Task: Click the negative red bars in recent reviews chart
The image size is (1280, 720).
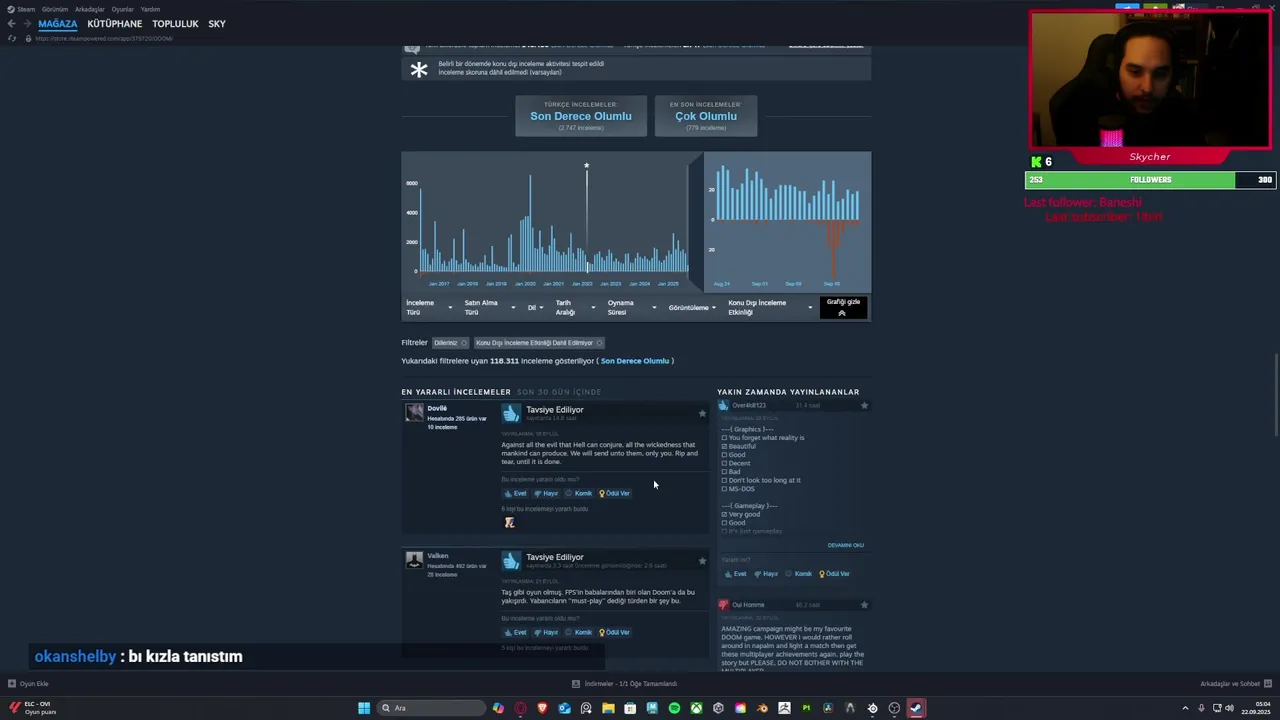Action: point(833,247)
